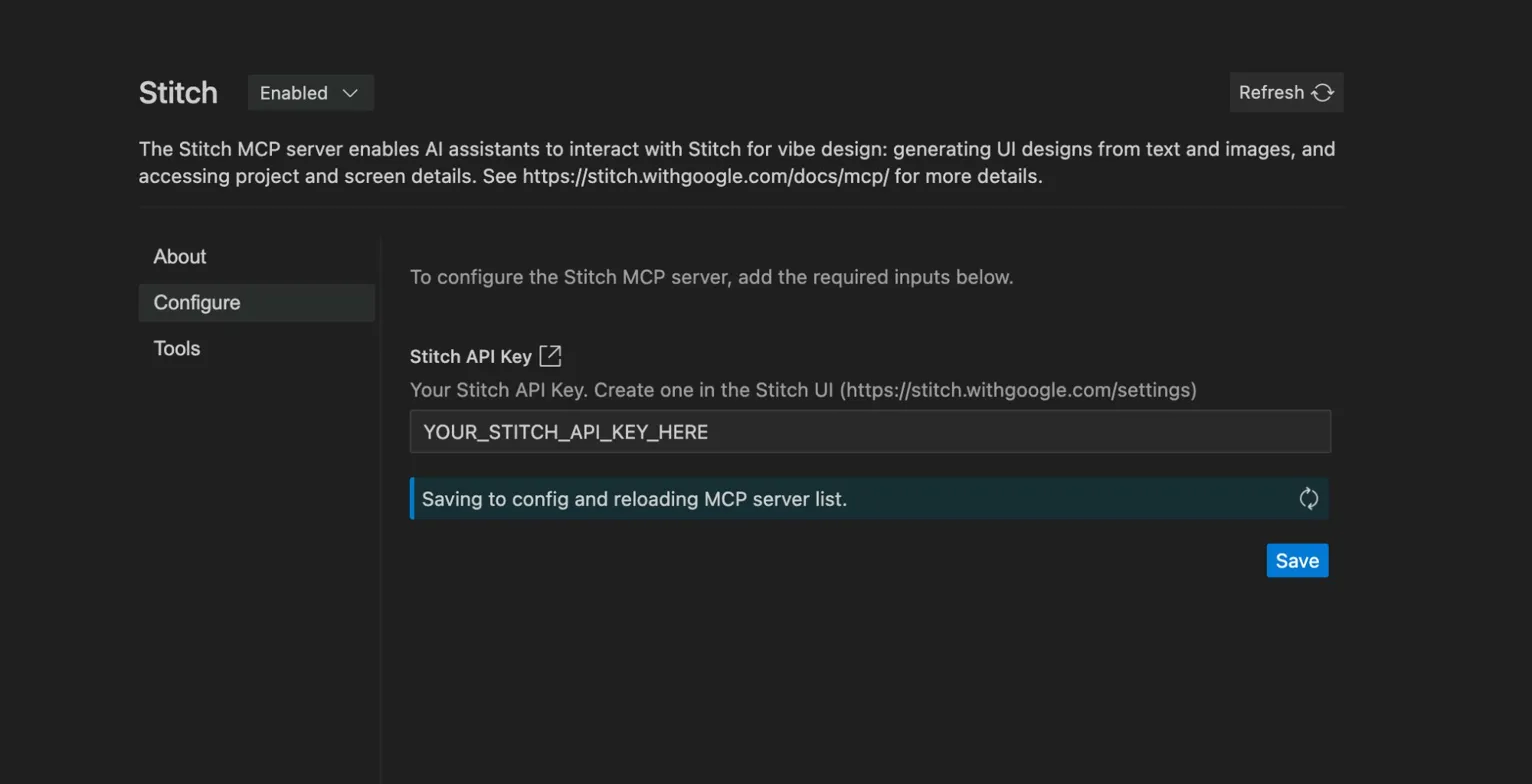This screenshot has height=784, width=1532.
Task: Select the Configure tab
Action: point(197,302)
